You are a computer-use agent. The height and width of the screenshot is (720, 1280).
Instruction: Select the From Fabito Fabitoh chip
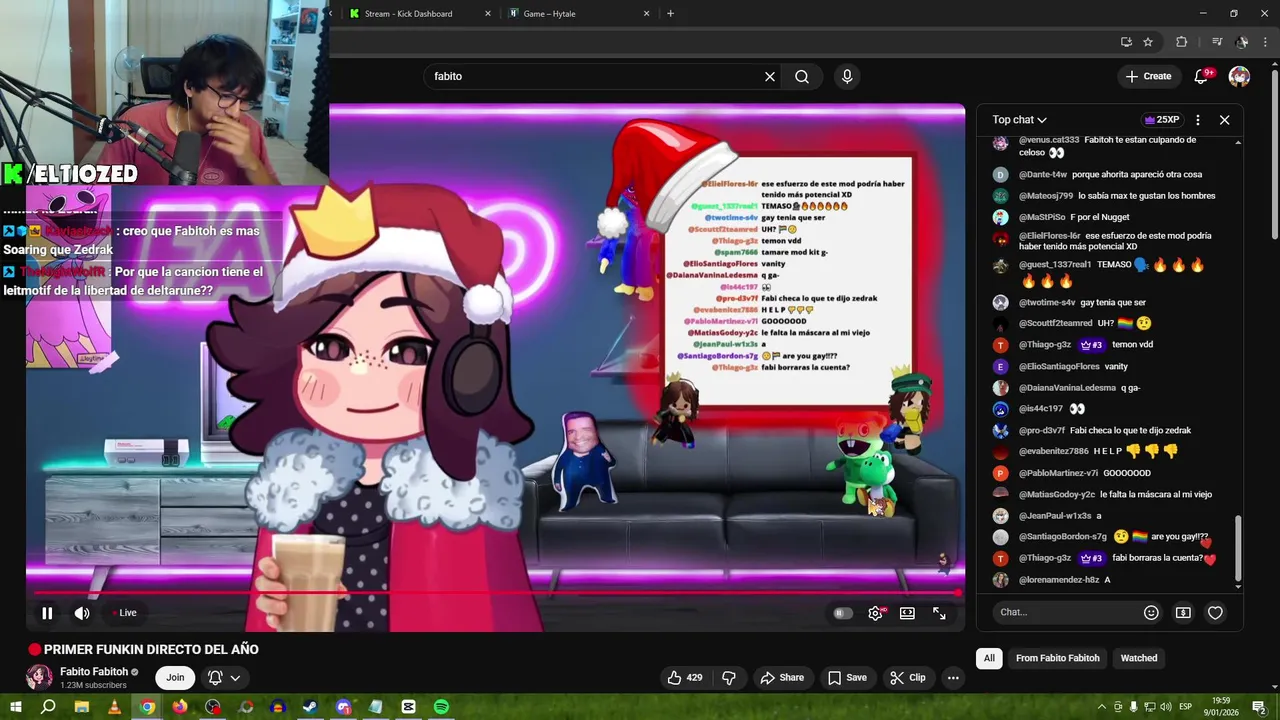pos(1057,658)
